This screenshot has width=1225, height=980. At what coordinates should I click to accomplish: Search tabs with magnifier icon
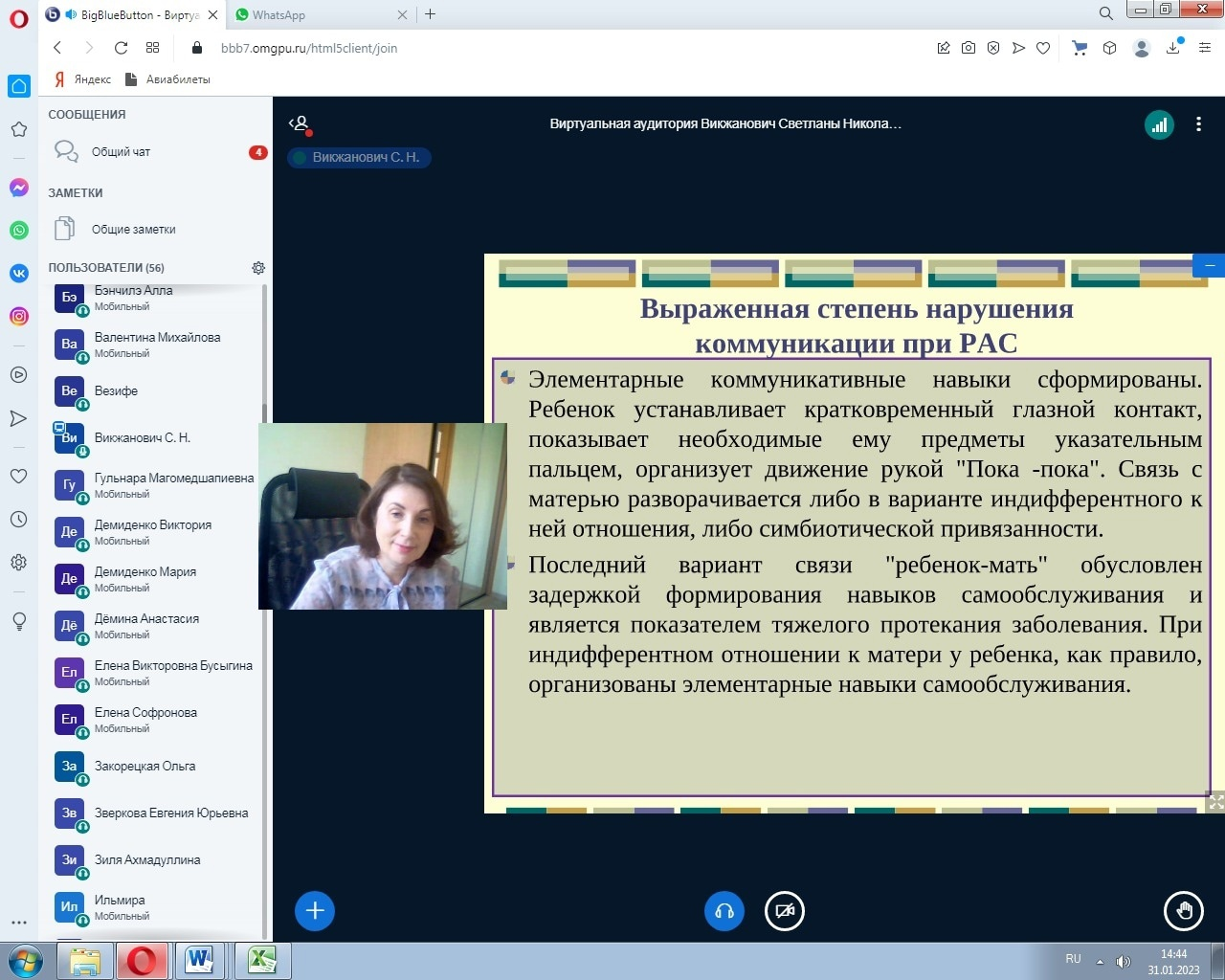pyautogui.click(x=1105, y=13)
